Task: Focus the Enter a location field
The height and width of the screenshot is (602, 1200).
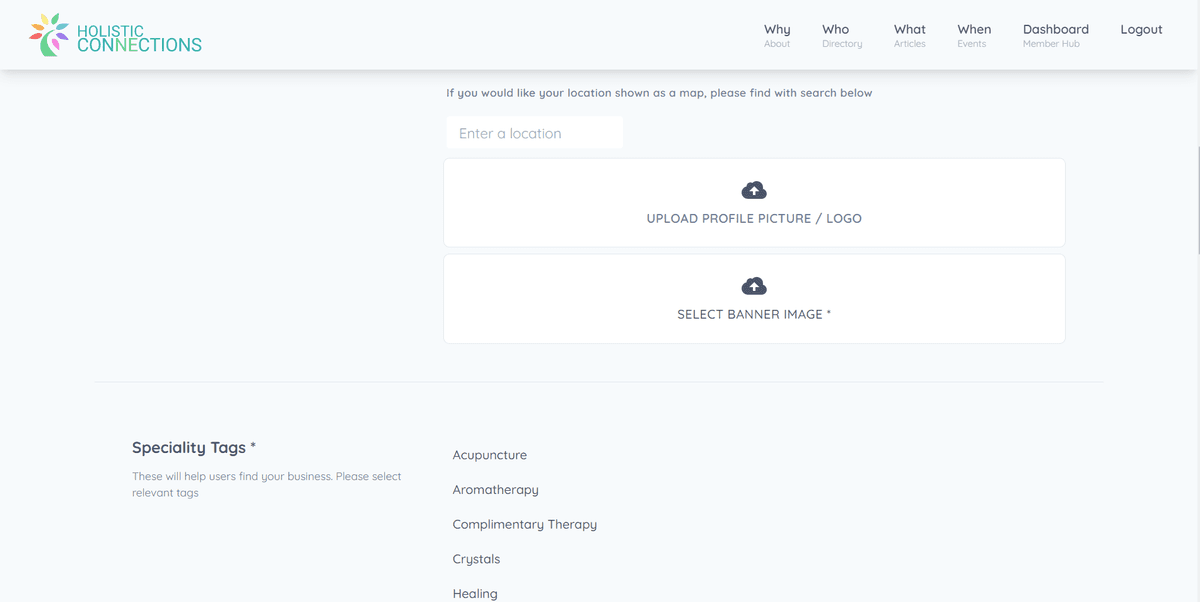Action: pos(534,133)
